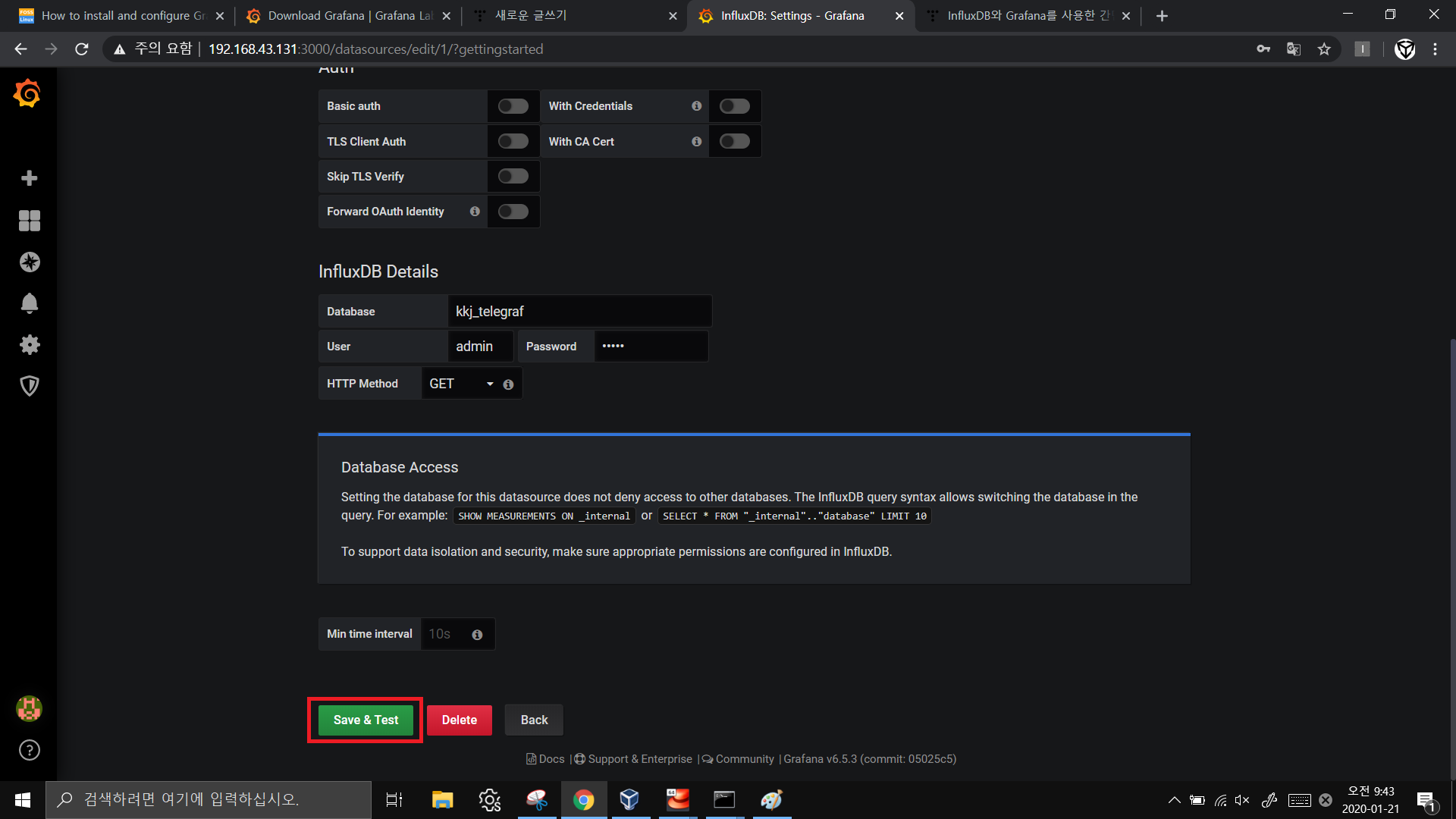Image resolution: width=1456 pixels, height=819 pixels.
Task: Open Grafana v6.5.3 version link
Action: tap(870, 759)
